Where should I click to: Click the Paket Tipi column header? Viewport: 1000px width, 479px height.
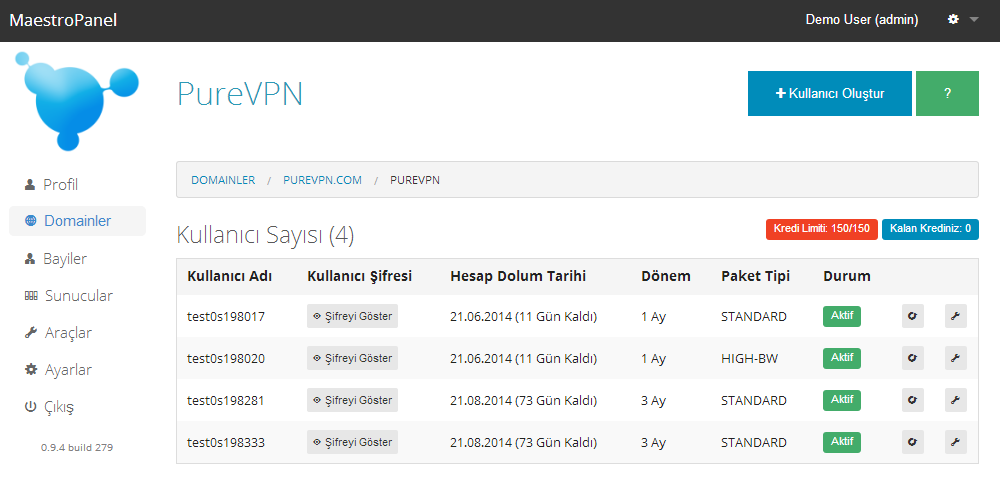tap(756, 277)
